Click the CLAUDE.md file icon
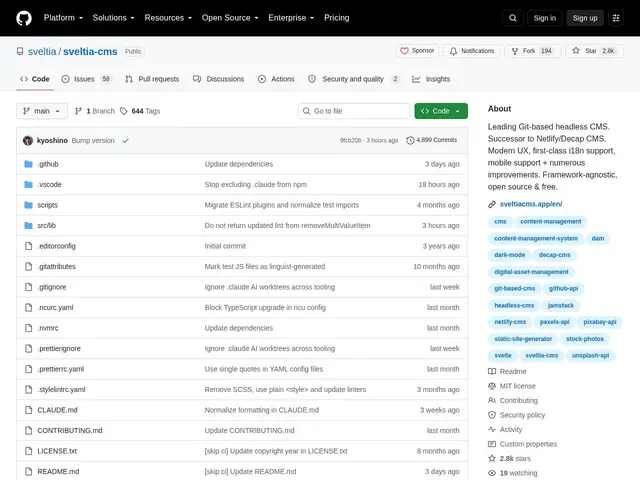The width and height of the screenshot is (640, 480). [x=28, y=410]
